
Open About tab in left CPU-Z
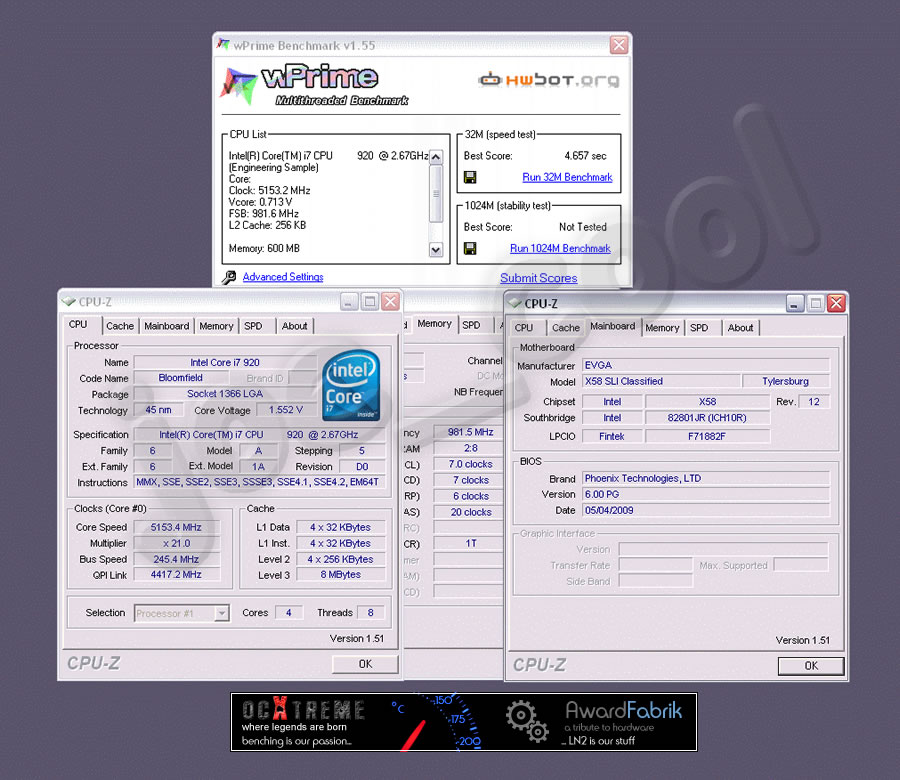point(294,326)
